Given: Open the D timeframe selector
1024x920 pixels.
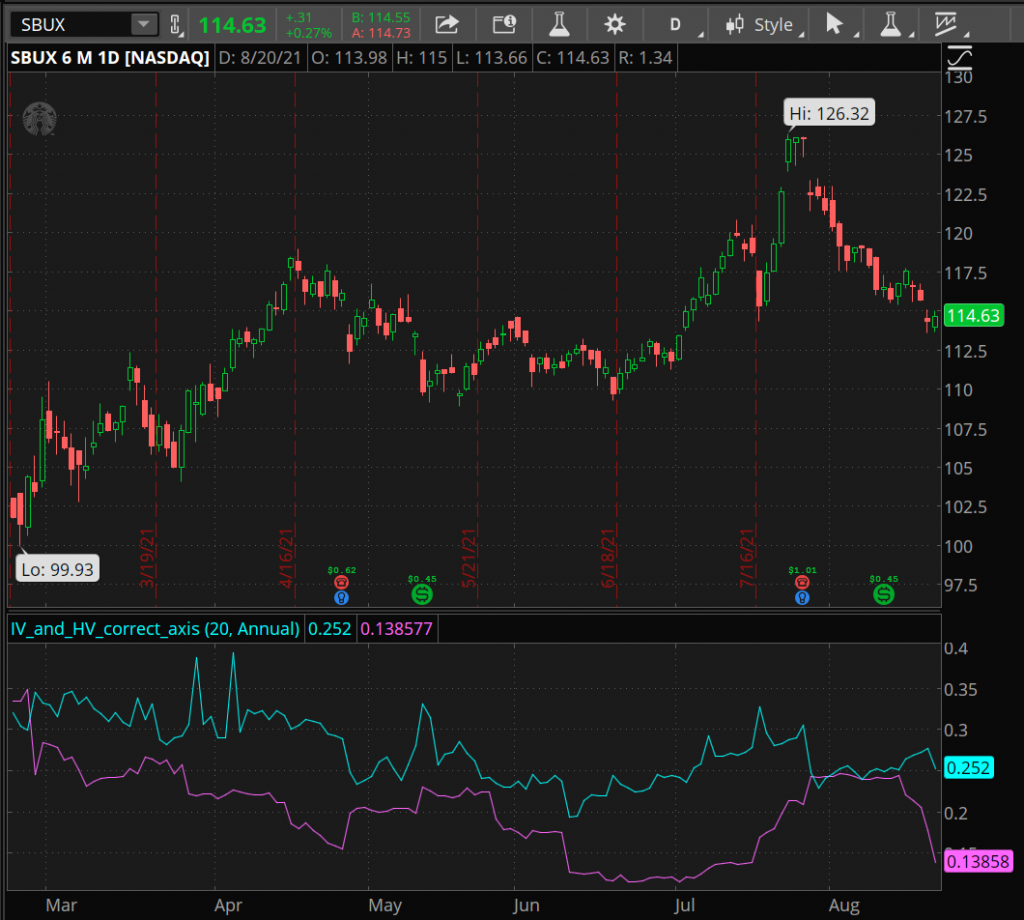Looking at the screenshot, I should 675,25.
